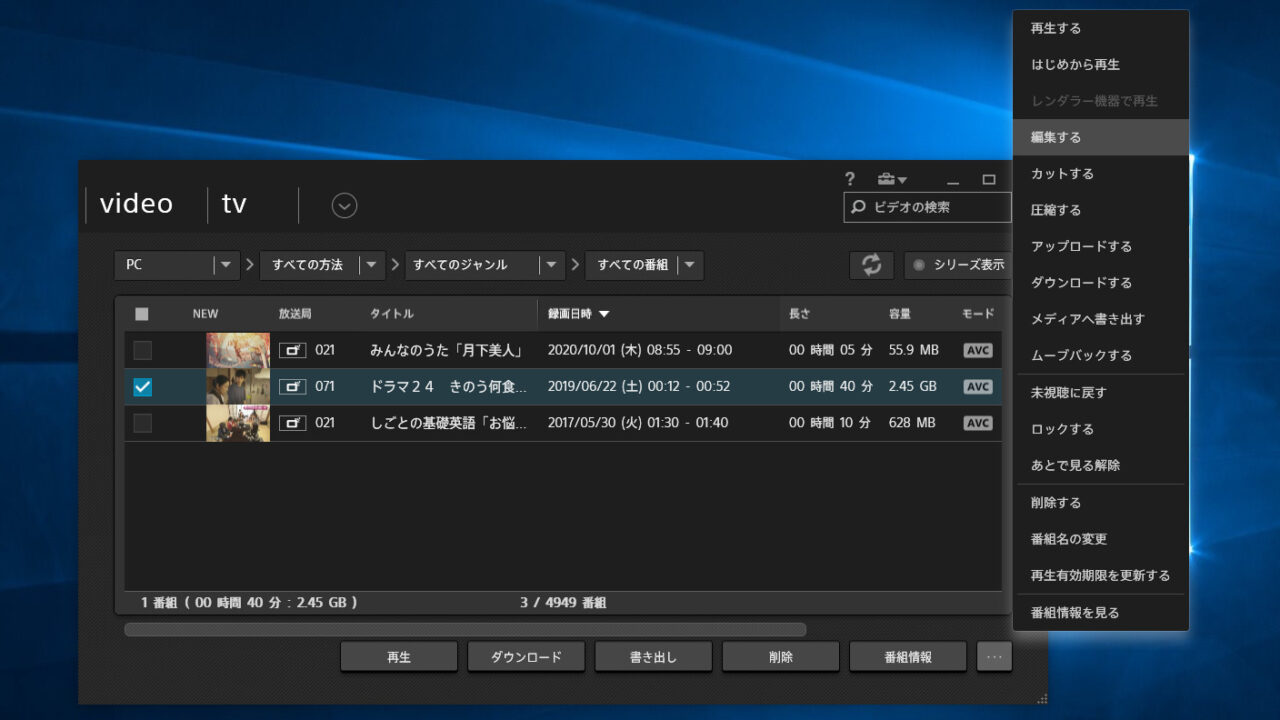
Task: Click the search magnifier icon
Action: (x=858, y=207)
